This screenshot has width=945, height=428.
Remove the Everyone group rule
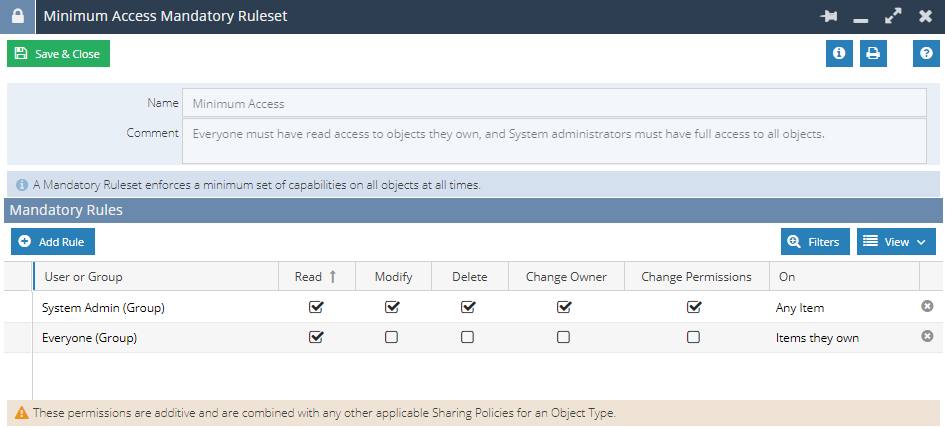pos(927,336)
